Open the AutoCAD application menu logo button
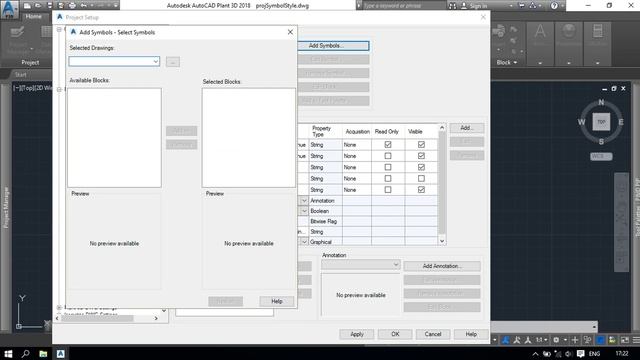This screenshot has width=640, height=360. (x=9, y=9)
